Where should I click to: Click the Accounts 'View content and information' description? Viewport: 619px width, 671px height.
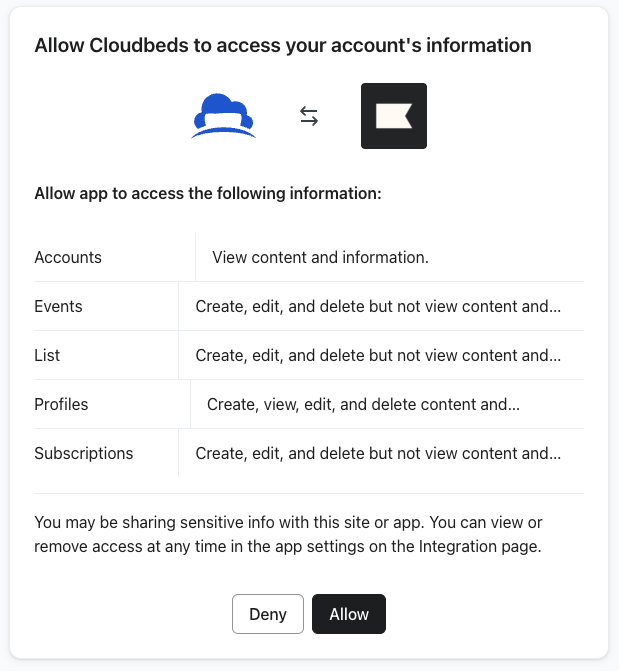click(320, 257)
